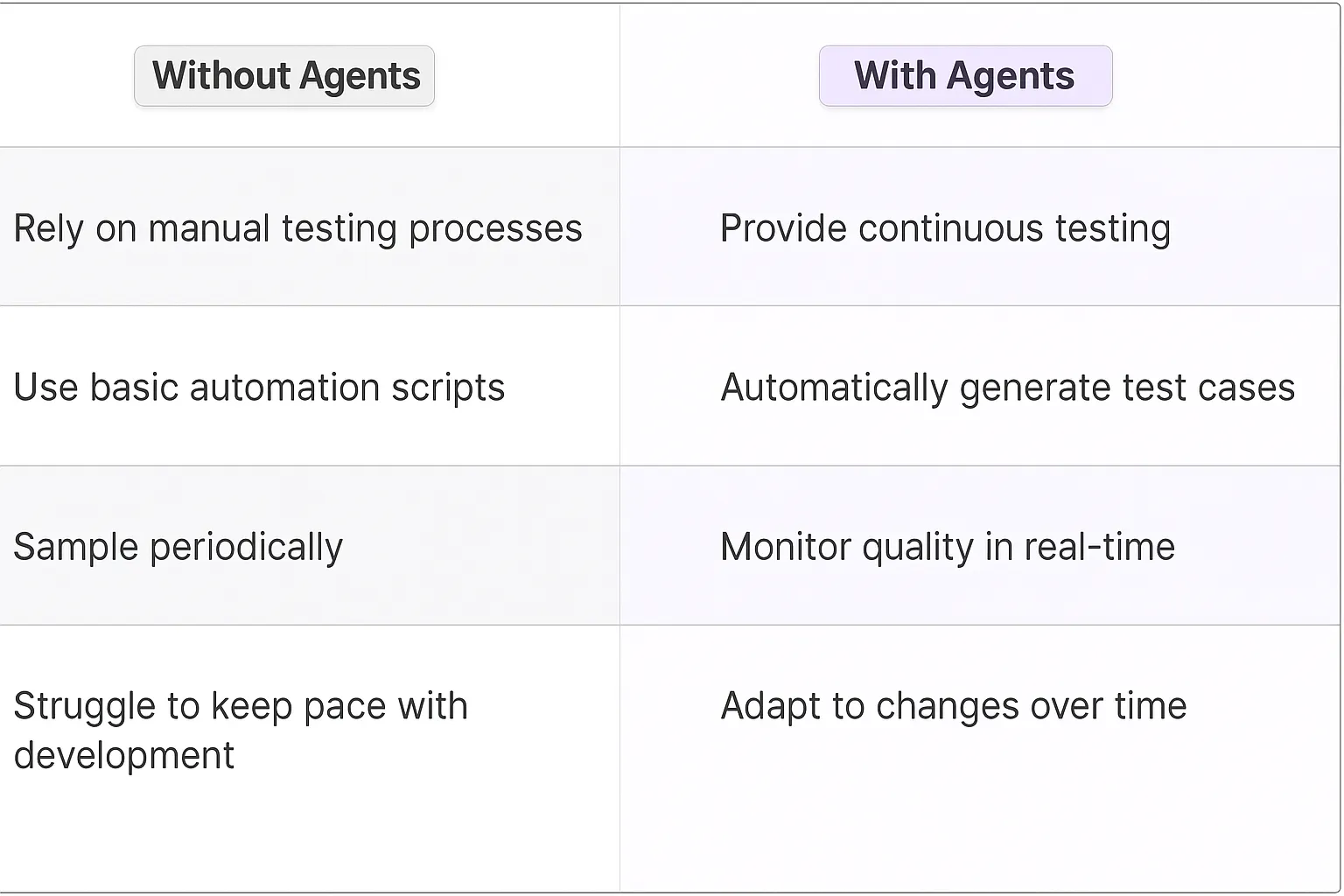The height and width of the screenshot is (896, 1344).
Task: Click the word "Without" in the gray badge
Action: point(221,76)
